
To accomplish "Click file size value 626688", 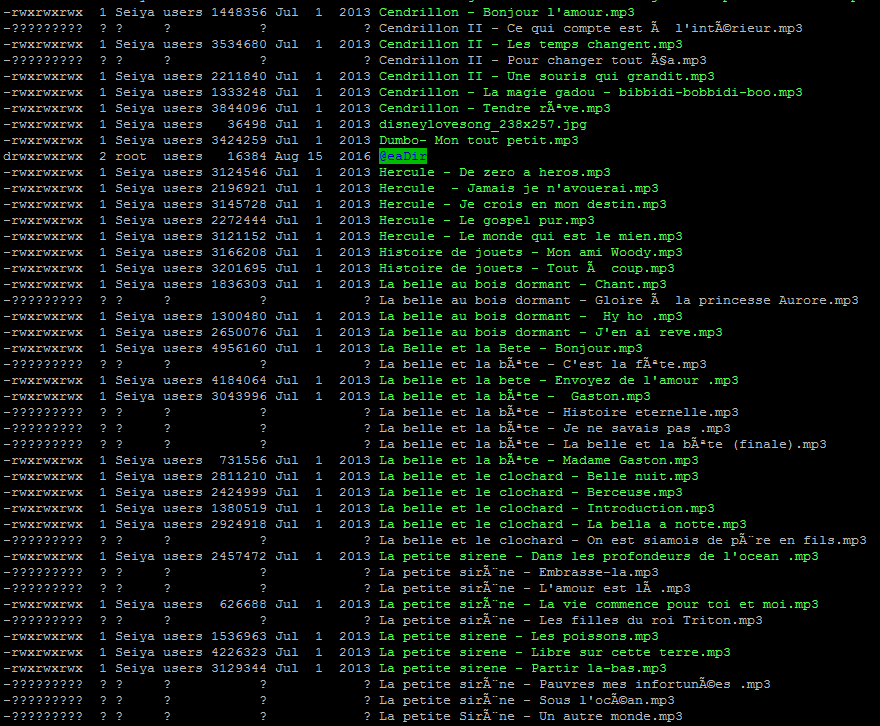I will (242, 605).
